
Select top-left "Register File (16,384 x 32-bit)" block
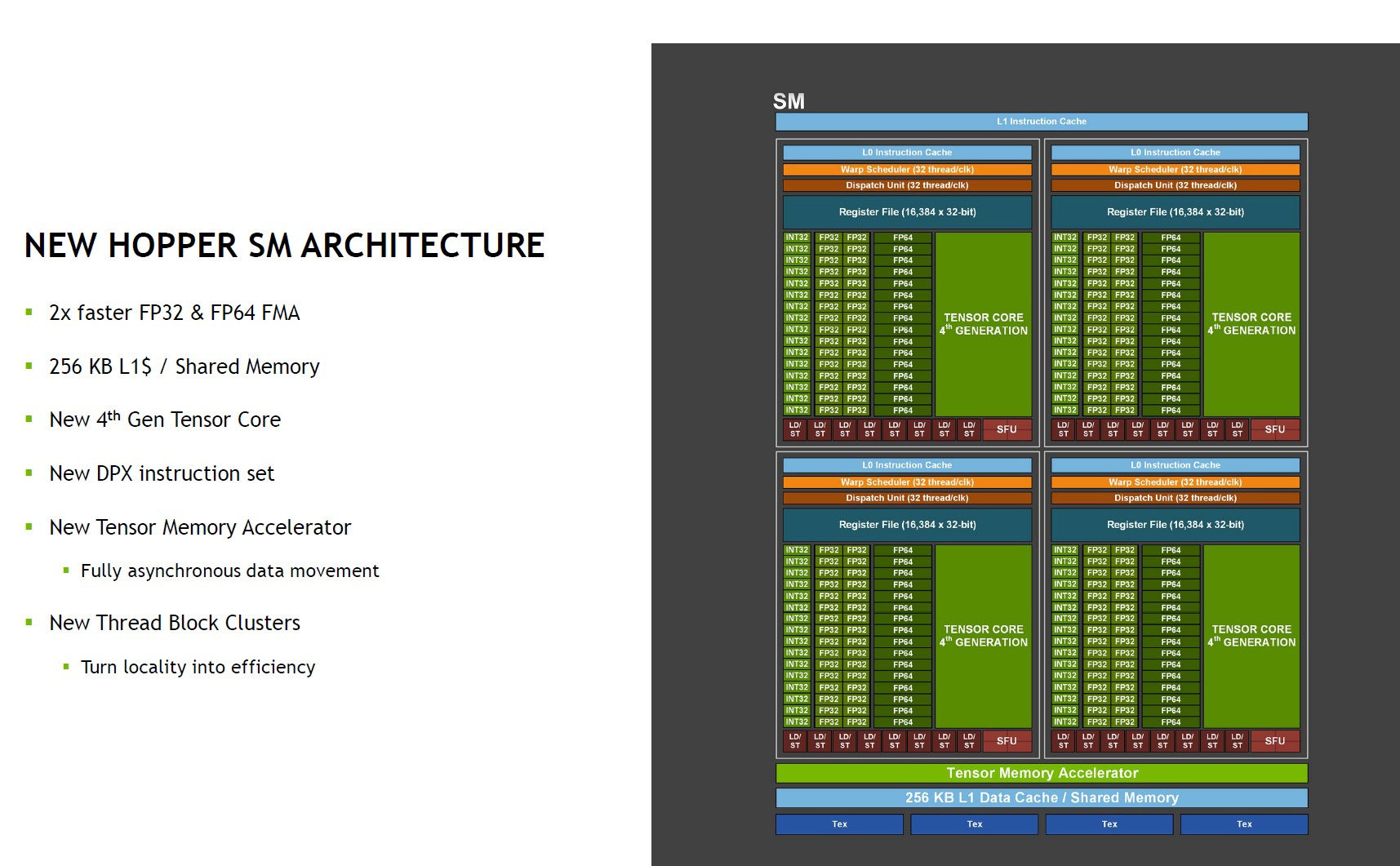click(x=907, y=212)
